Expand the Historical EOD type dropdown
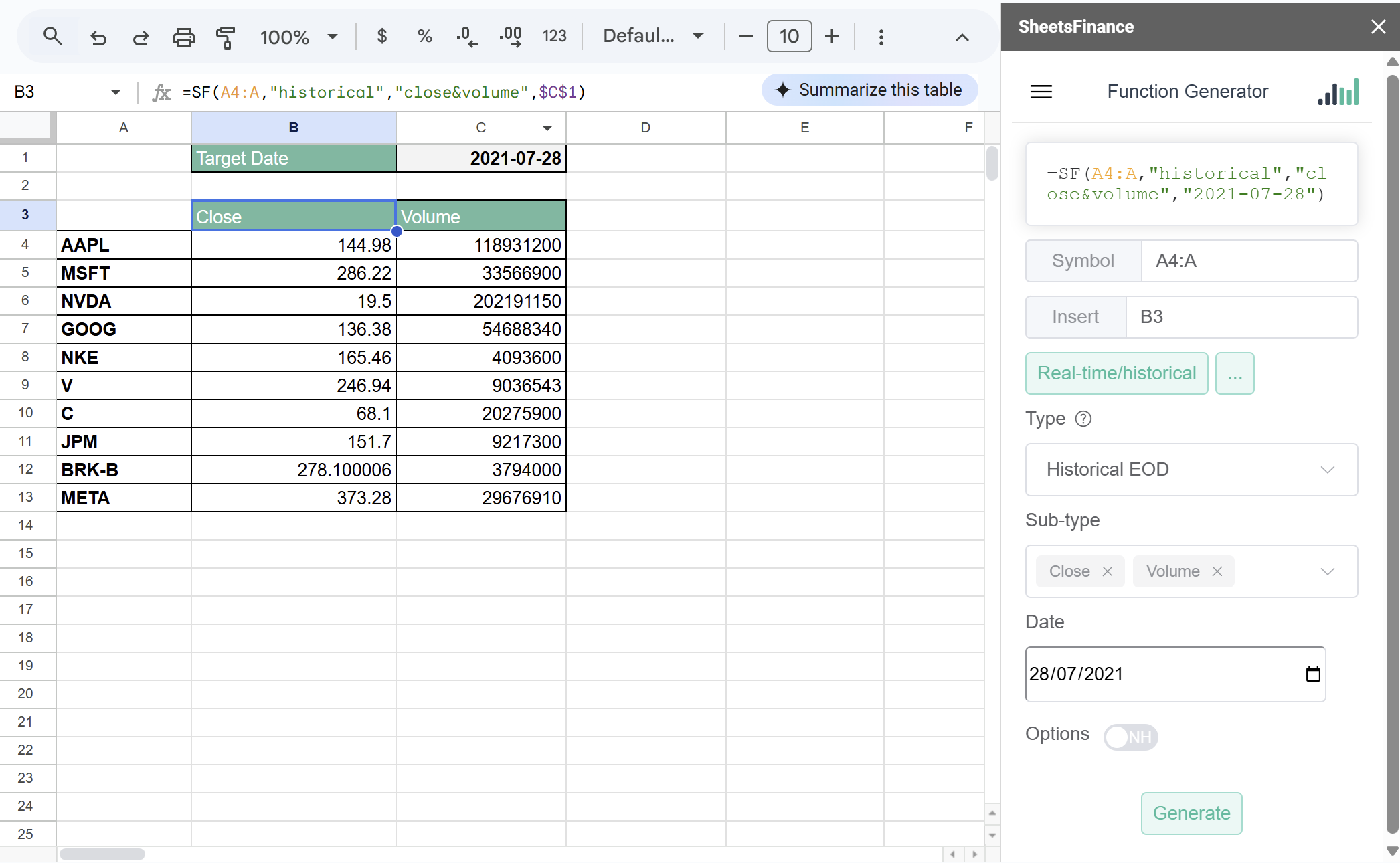 coord(1191,470)
